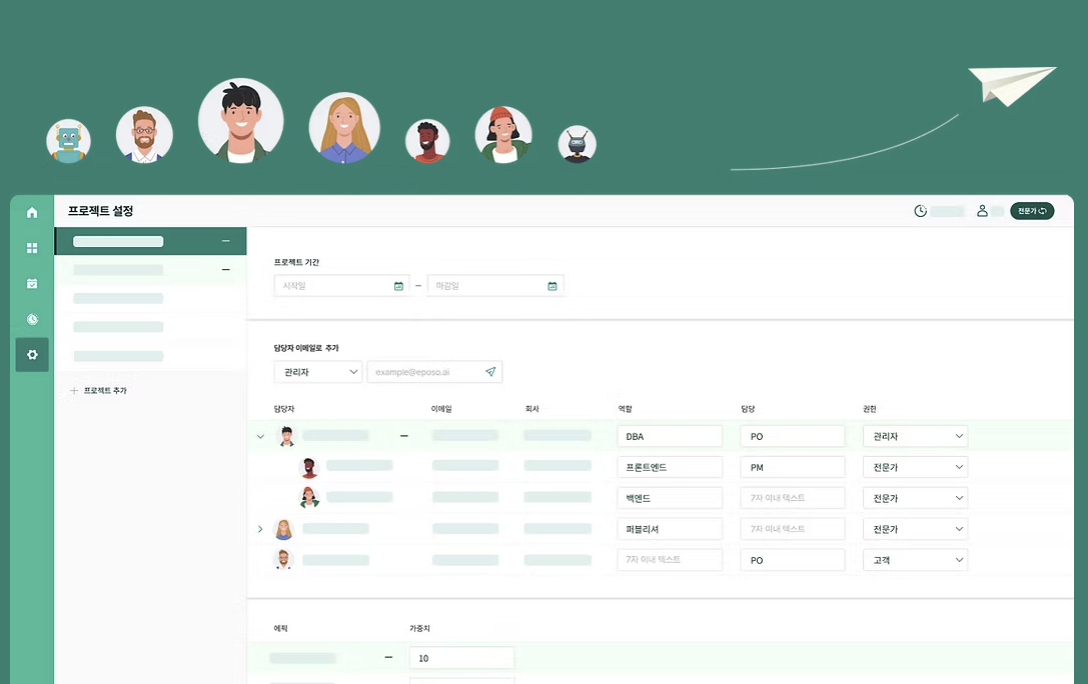
Task: Click the clock icon in the top bar
Action: (x=919, y=211)
